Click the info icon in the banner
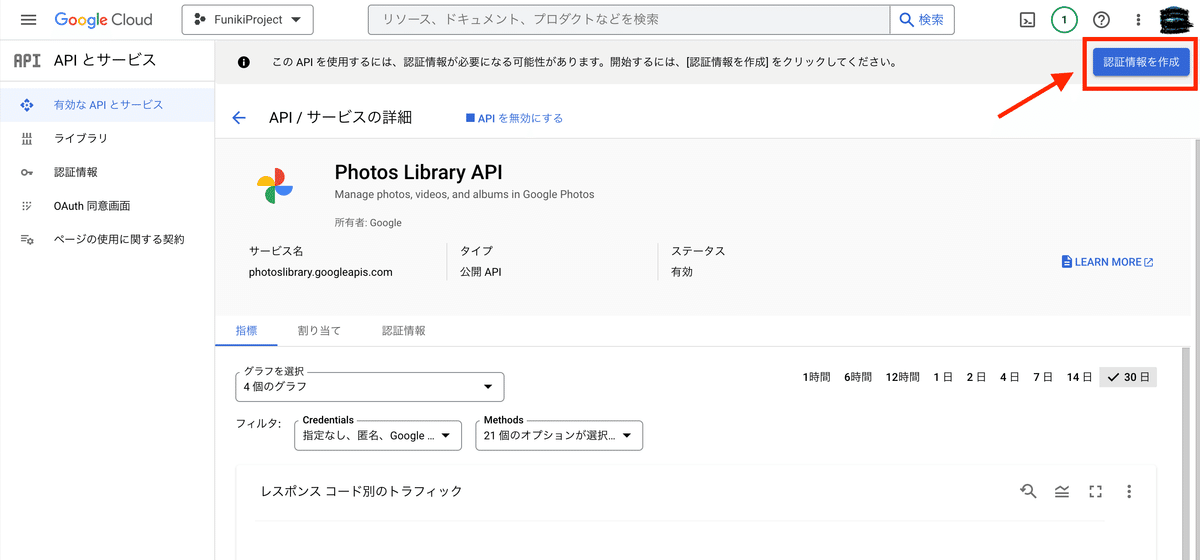This screenshot has width=1200, height=560. coord(243,62)
